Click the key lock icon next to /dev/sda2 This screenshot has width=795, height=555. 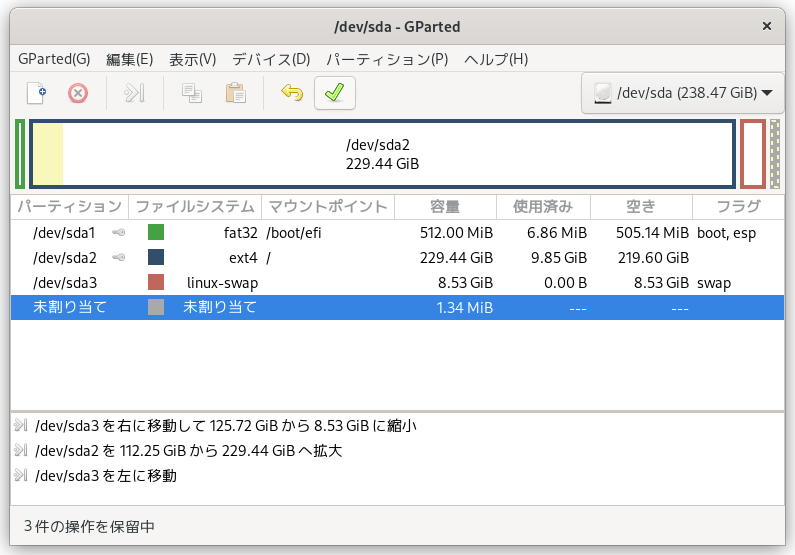(x=119, y=257)
